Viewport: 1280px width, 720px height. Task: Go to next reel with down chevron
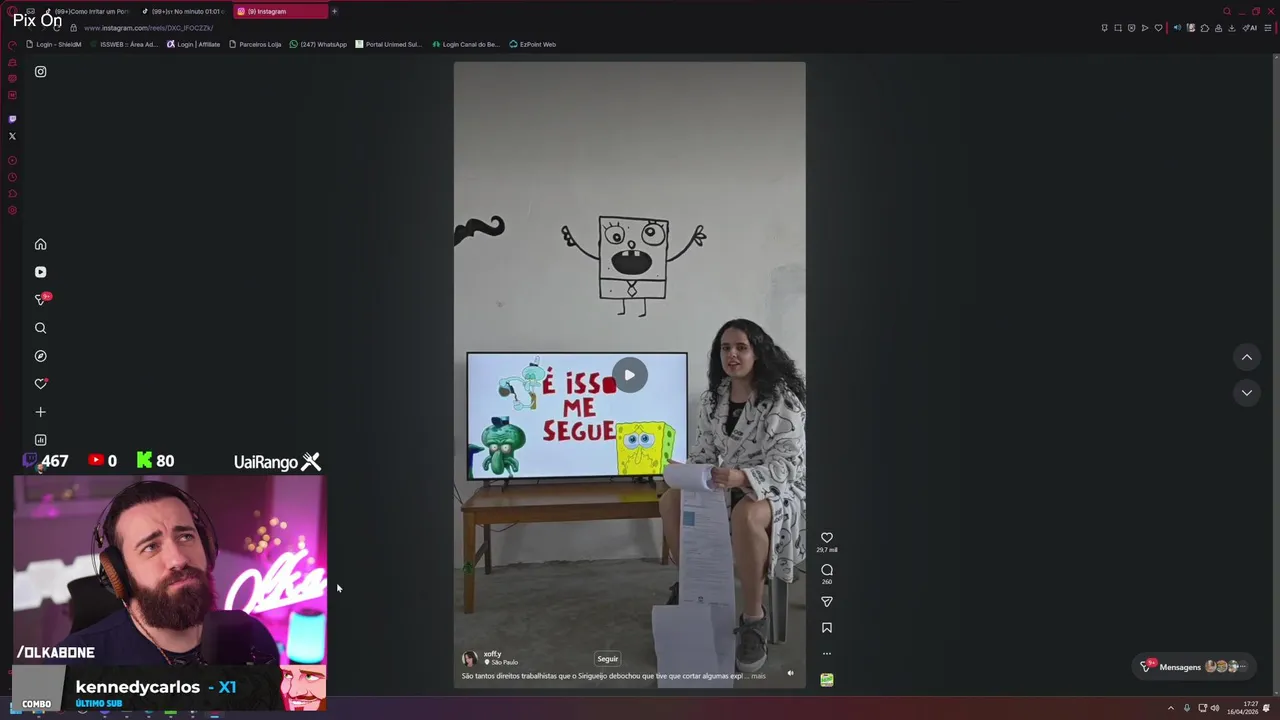(x=1247, y=393)
